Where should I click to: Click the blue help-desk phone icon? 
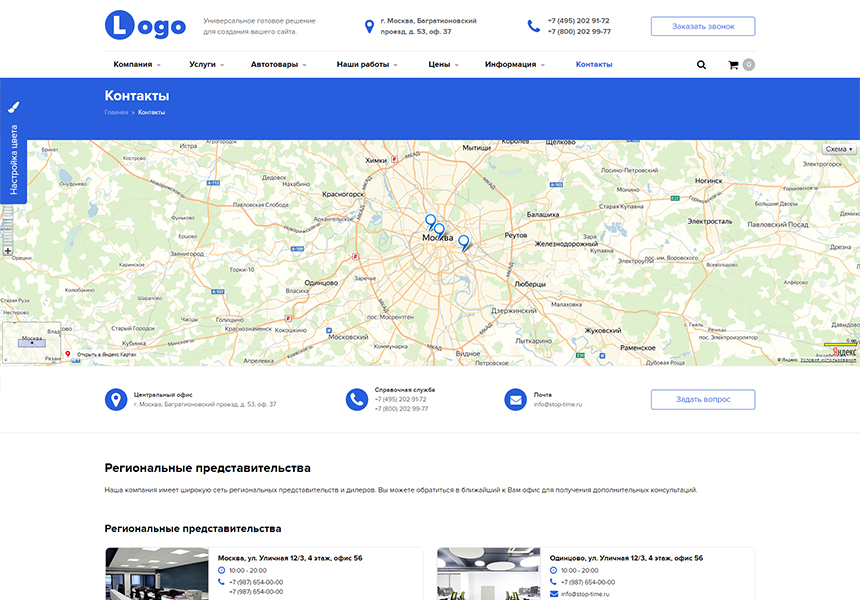357,400
